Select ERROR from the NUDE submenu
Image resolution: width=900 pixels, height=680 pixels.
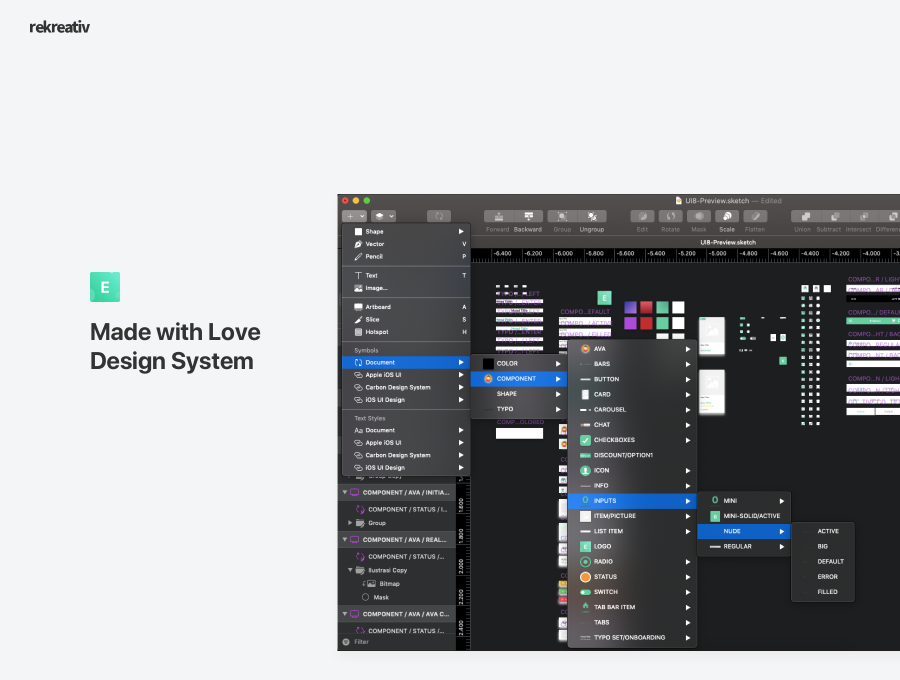(x=828, y=577)
